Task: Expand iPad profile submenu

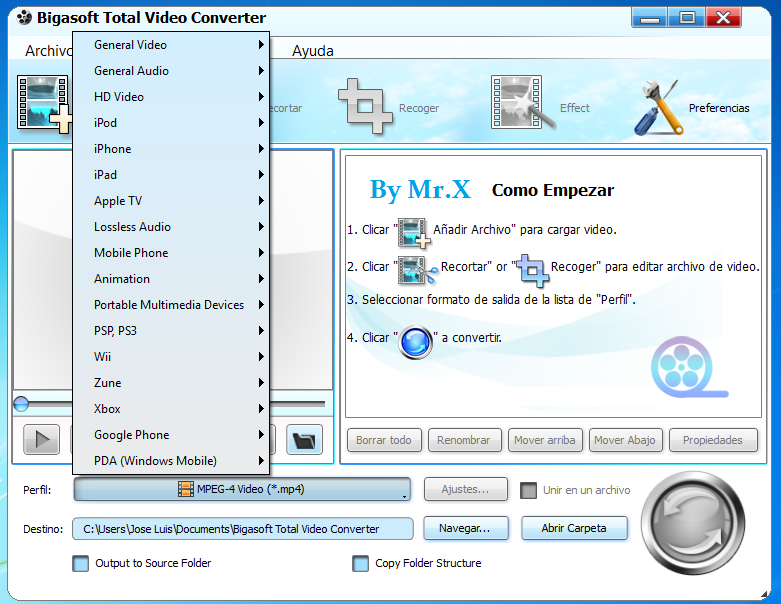Action: [x=171, y=175]
